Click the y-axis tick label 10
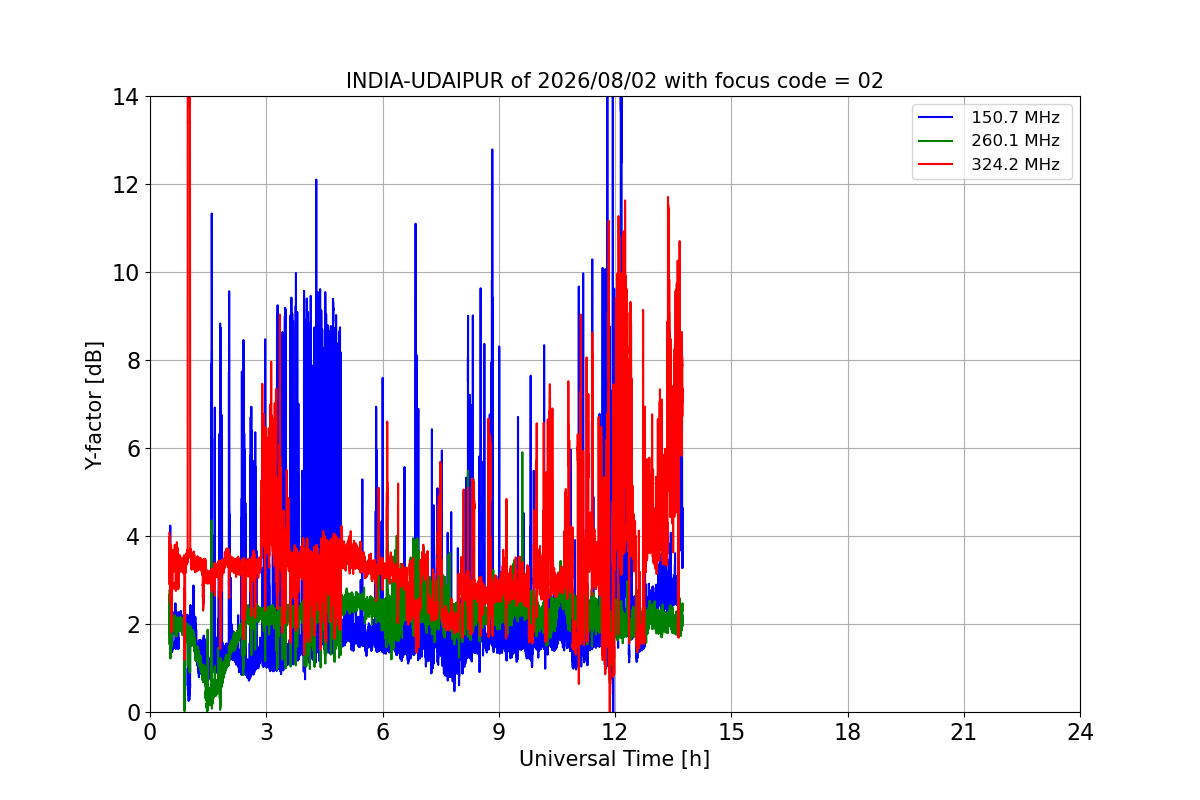Screen dimensions: 1200x800 [125, 273]
